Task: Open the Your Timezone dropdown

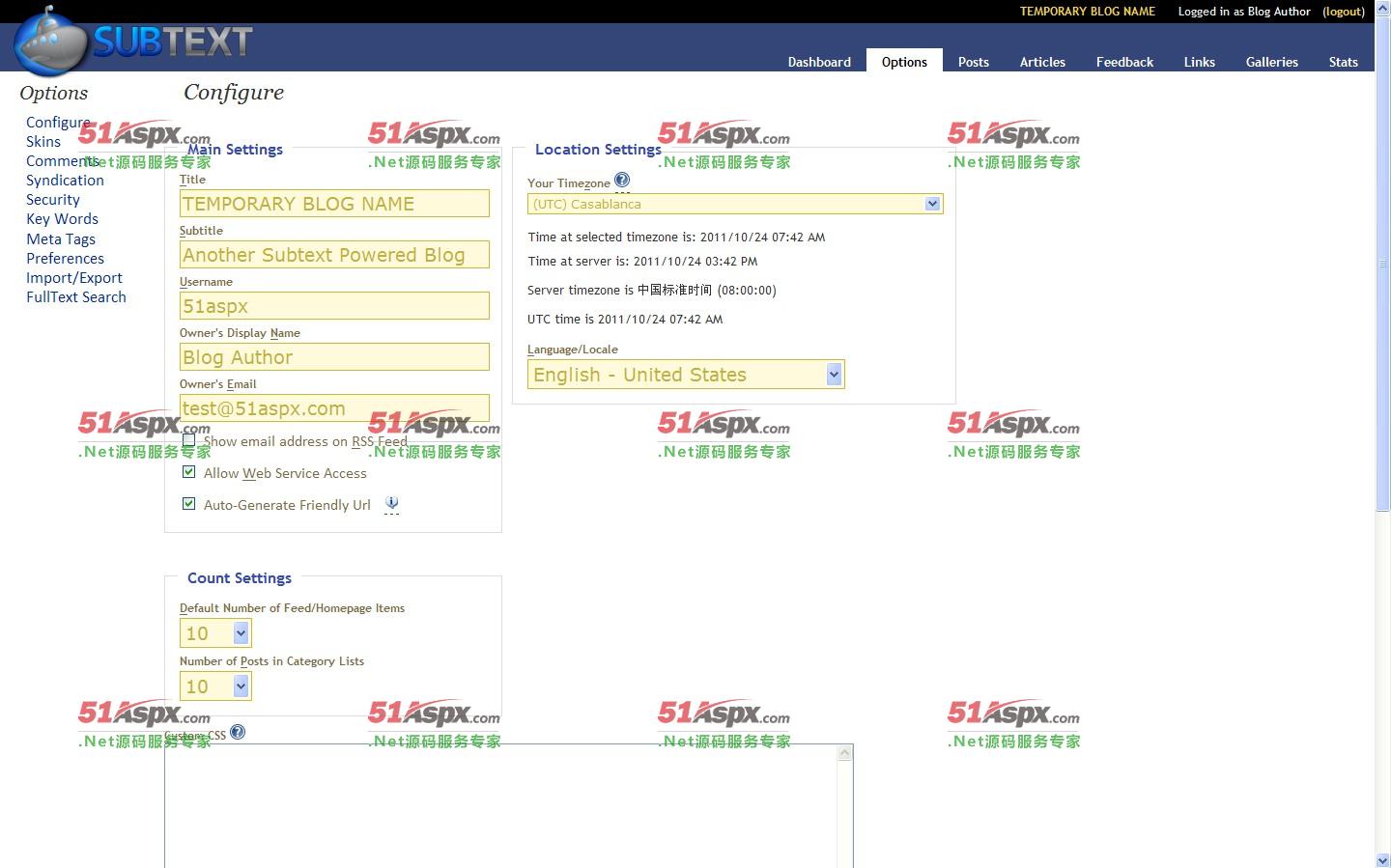Action: [734, 204]
